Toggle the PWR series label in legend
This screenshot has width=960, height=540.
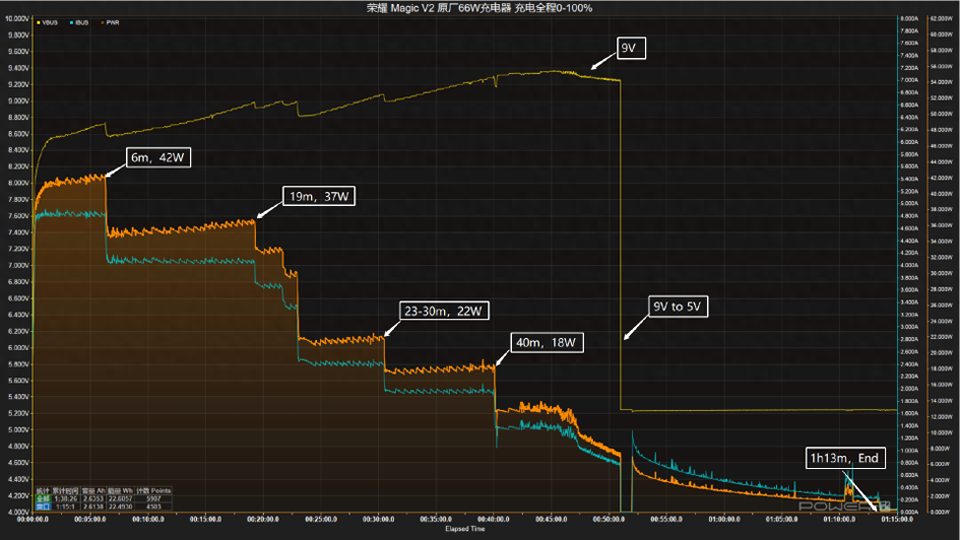(113, 23)
